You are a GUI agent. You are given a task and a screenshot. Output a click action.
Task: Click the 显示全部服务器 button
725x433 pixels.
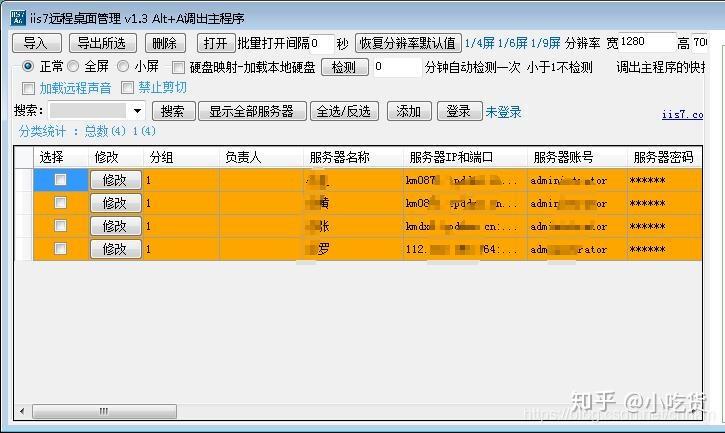(x=252, y=111)
